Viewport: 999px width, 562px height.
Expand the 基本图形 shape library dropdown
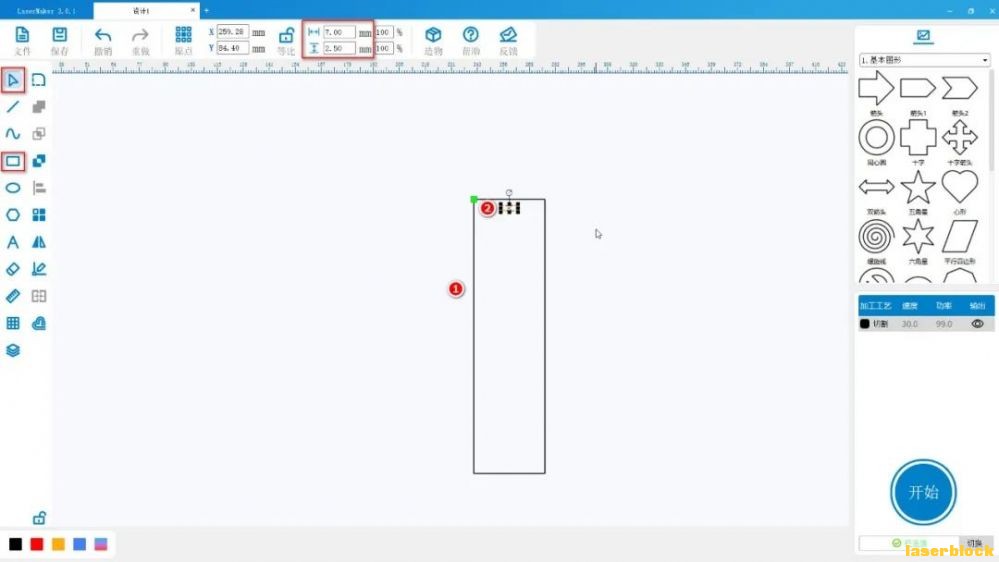tap(924, 60)
